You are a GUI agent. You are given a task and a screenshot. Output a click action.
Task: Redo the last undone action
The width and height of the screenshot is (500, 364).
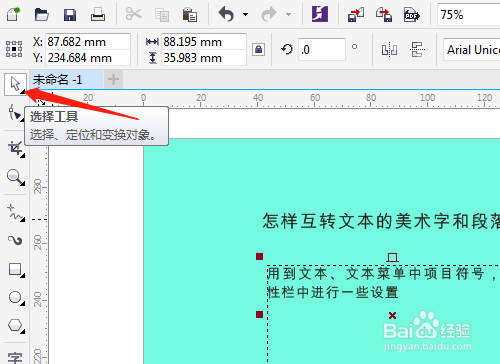pyautogui.click(x=269, y=14)
